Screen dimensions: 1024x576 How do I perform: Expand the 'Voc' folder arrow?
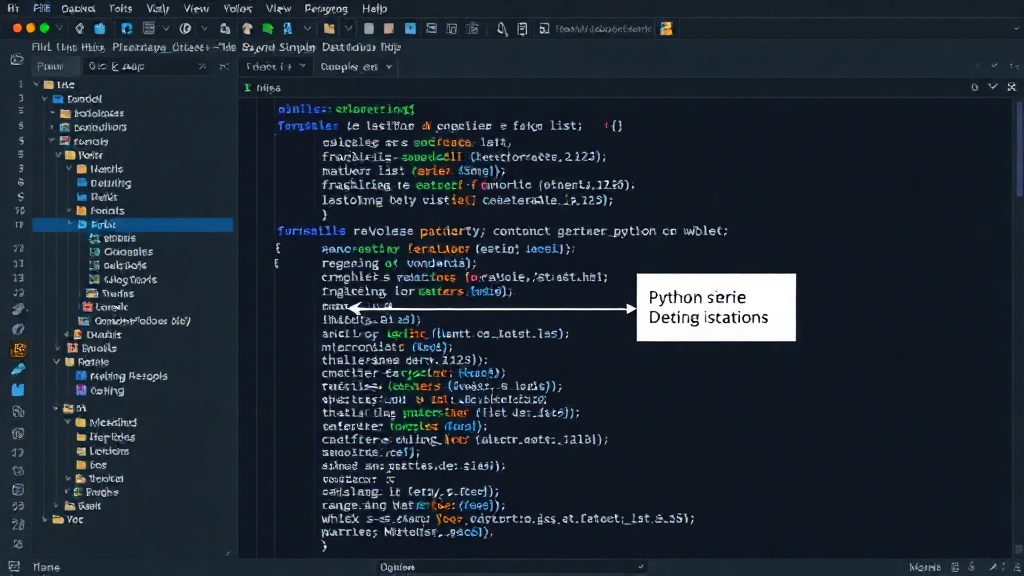(x=45, y=520)
